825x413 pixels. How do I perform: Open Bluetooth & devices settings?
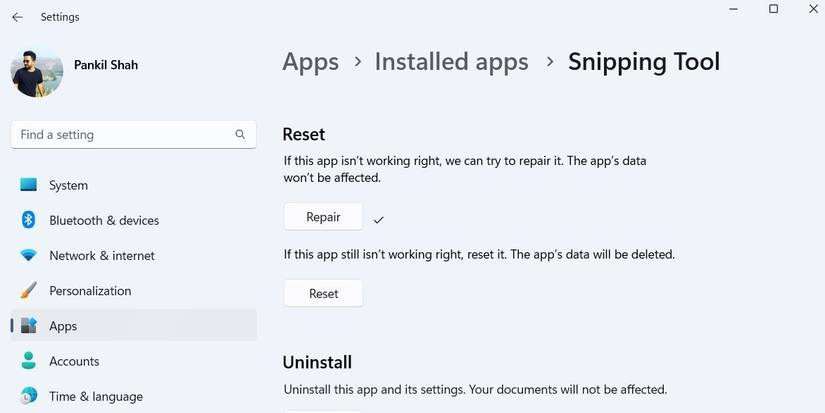(x=104, y=220)
